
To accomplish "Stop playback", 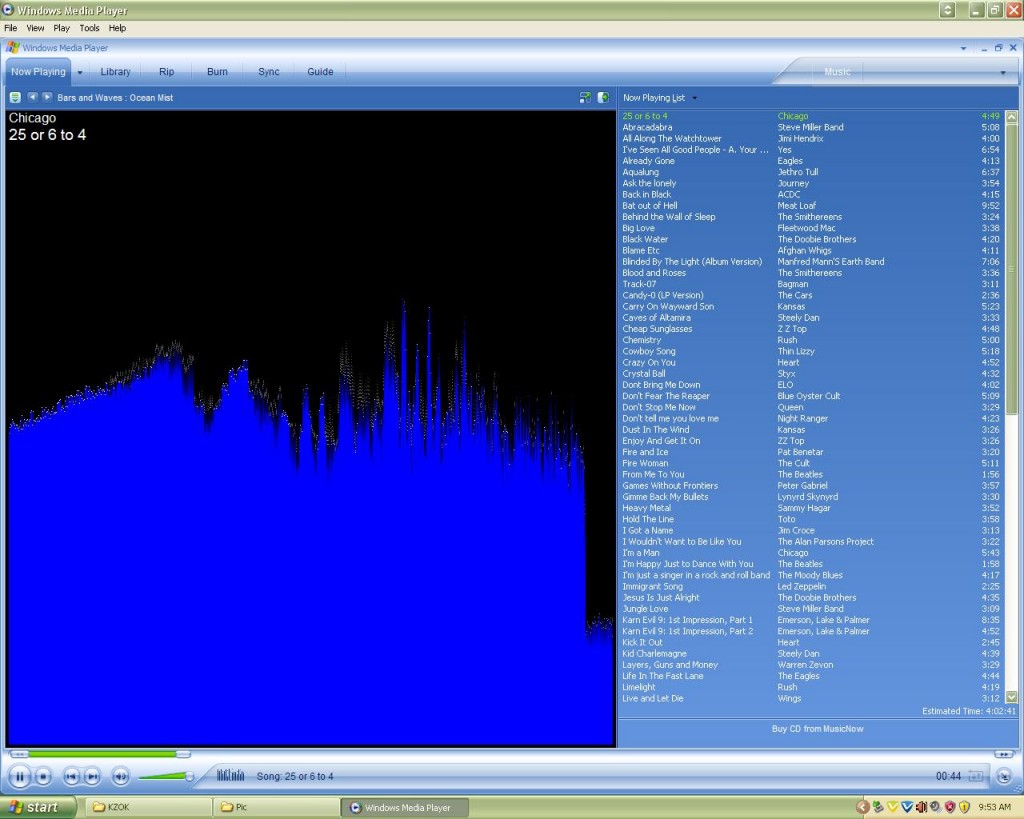I will (x=43, y=777).
